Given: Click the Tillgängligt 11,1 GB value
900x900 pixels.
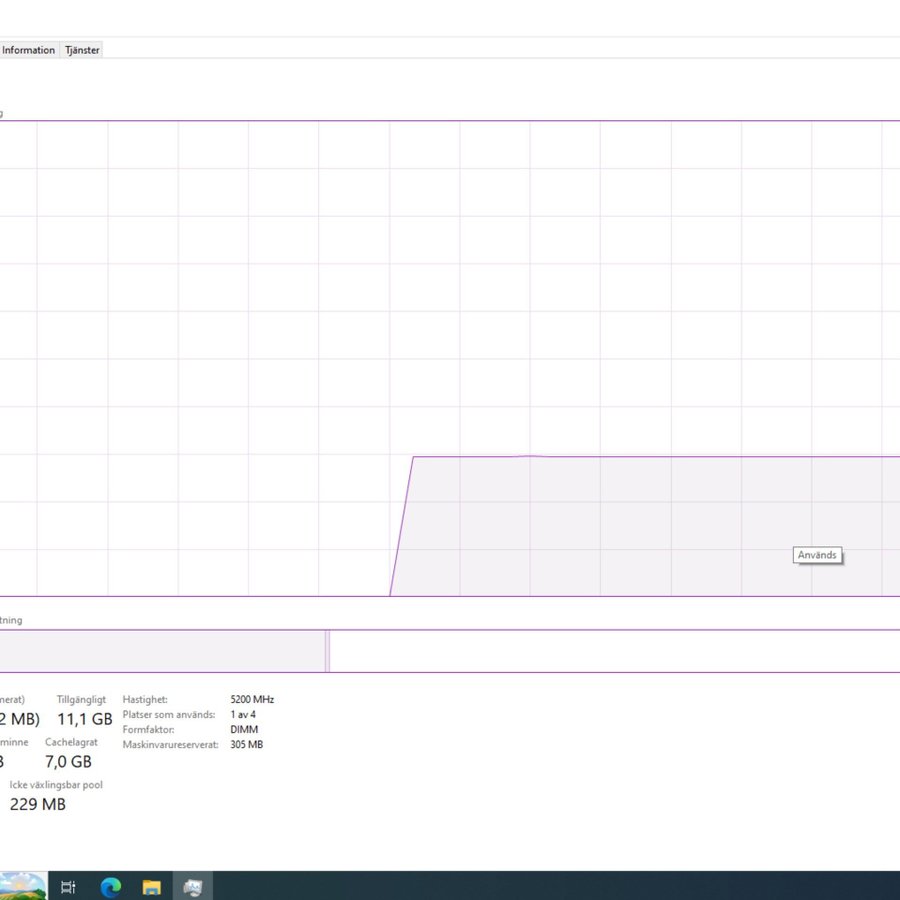Looking at the screenshot, I should click(84, 719).
